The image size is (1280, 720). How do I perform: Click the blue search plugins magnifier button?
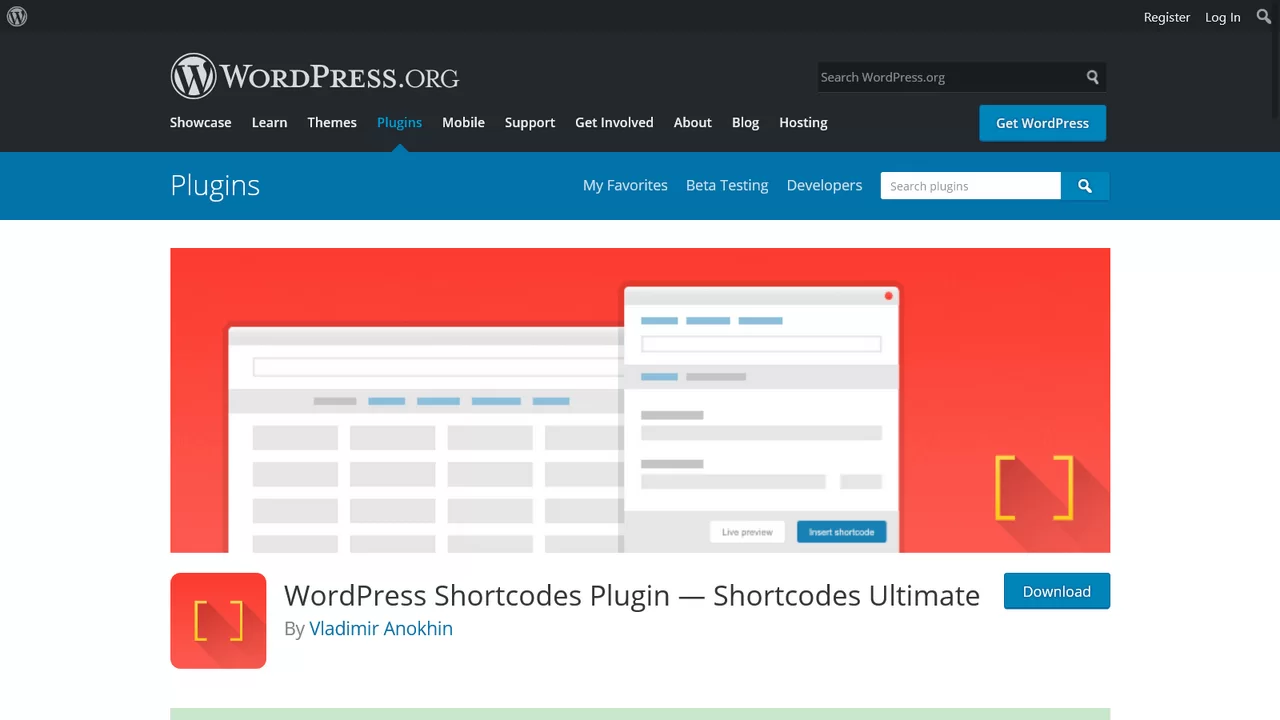point(1085,186)
